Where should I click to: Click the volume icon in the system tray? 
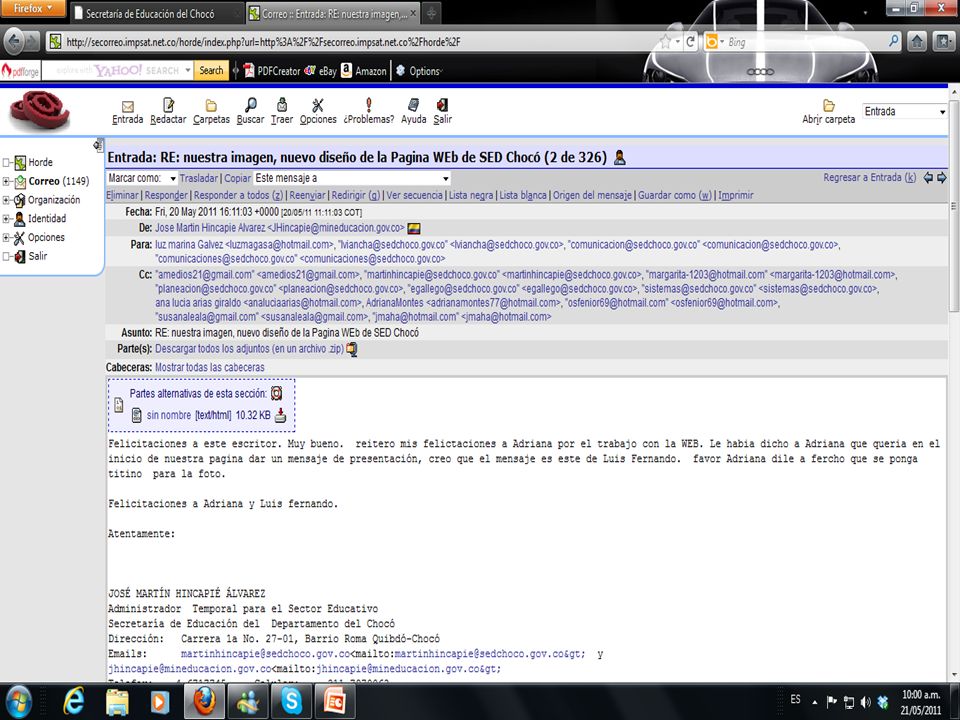[865, 702]
